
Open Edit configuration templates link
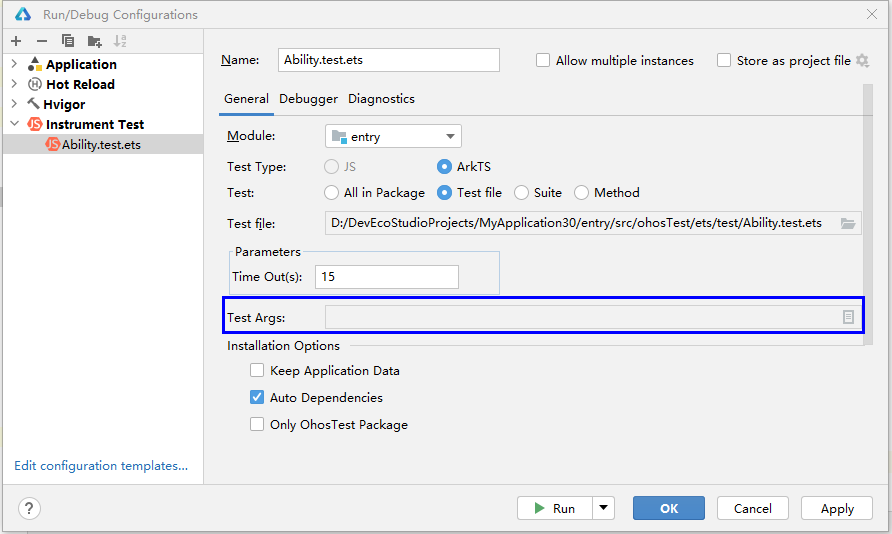101,466
